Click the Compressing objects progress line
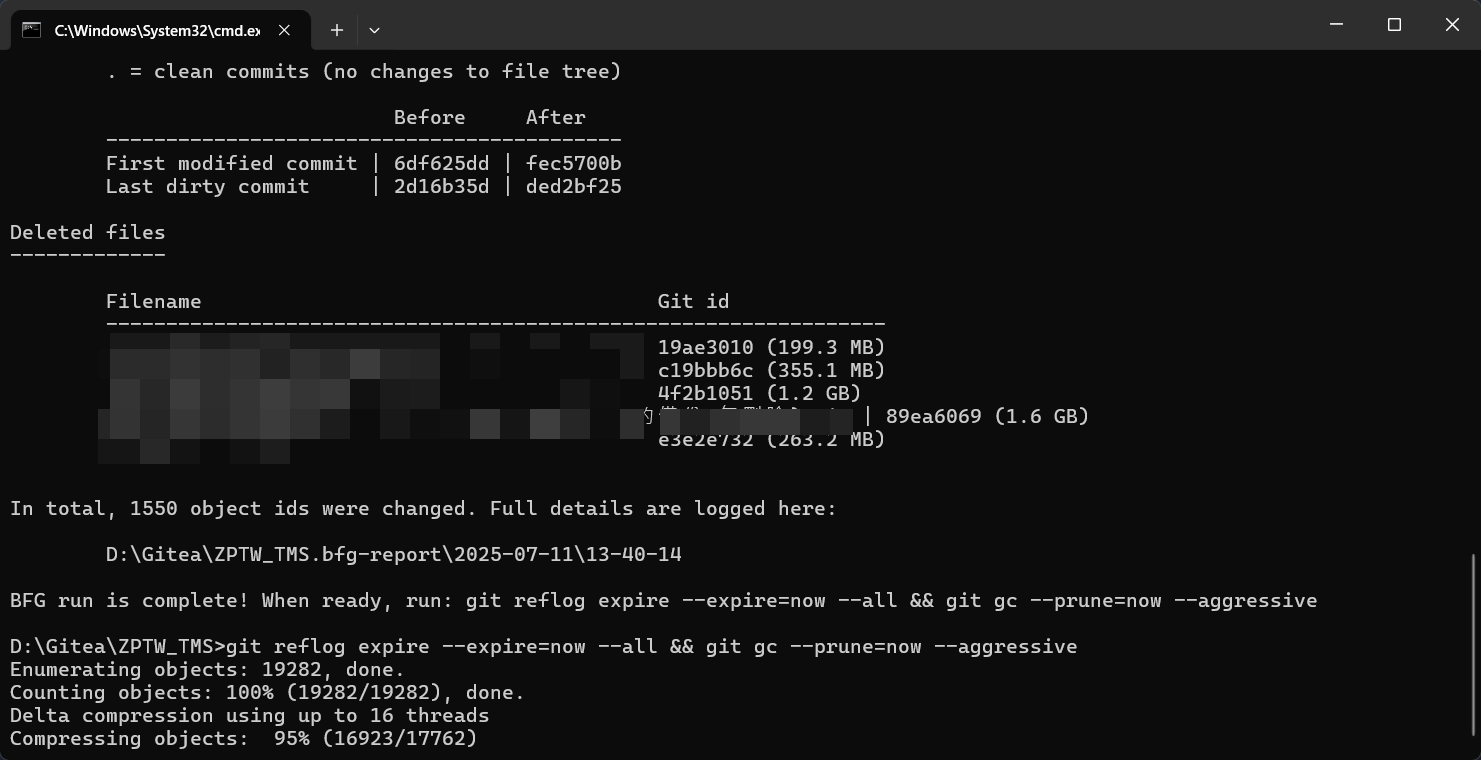Image resolution: width=1481 pixels, height=760 pixels. pyautogui.click(x=244, y=738)
